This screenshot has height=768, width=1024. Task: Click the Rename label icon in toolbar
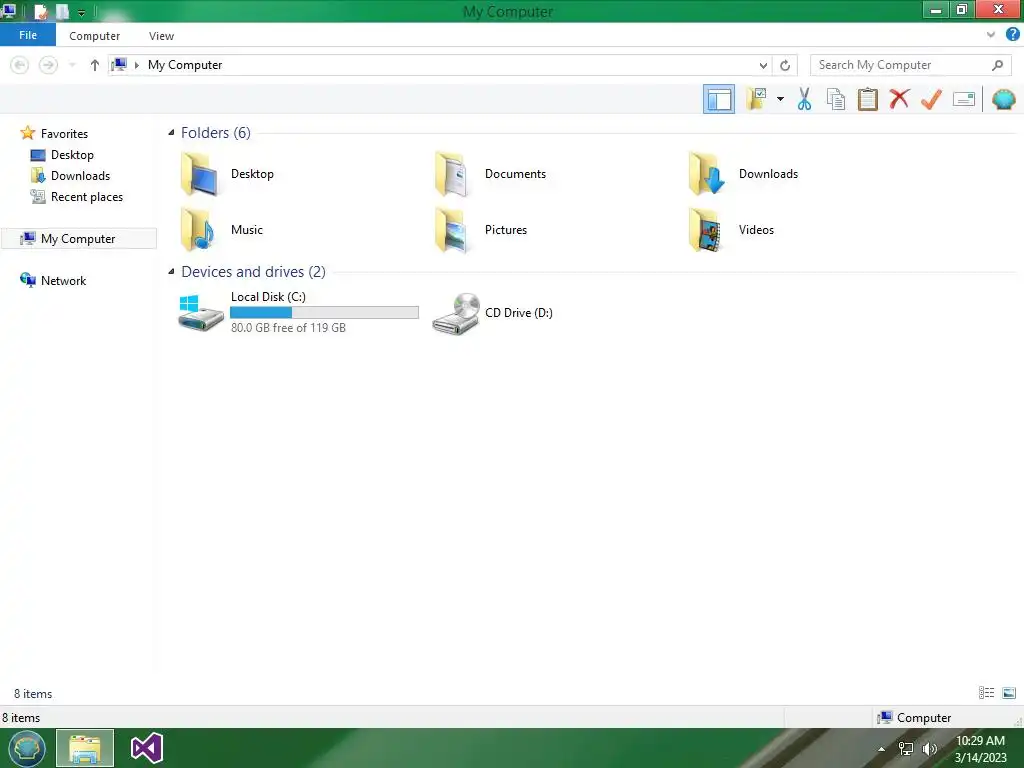[x=964, y=99]
